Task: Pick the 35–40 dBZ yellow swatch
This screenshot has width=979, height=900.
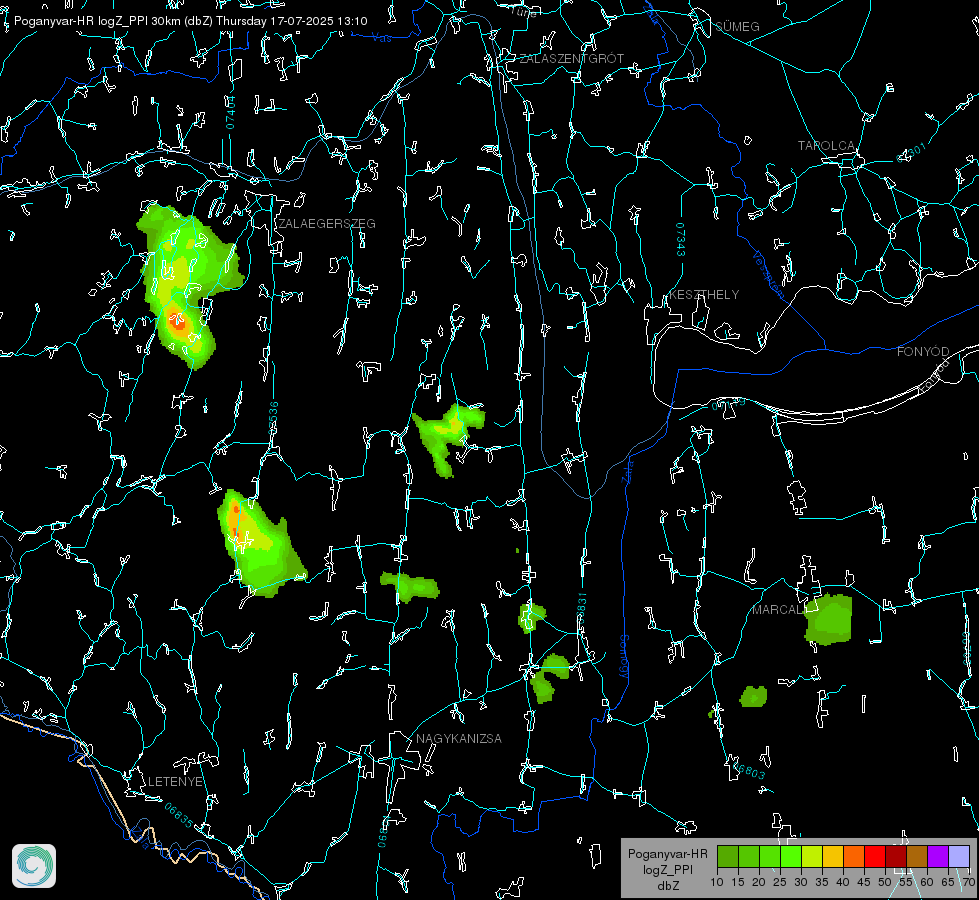Action: click(x=833, y=856)
